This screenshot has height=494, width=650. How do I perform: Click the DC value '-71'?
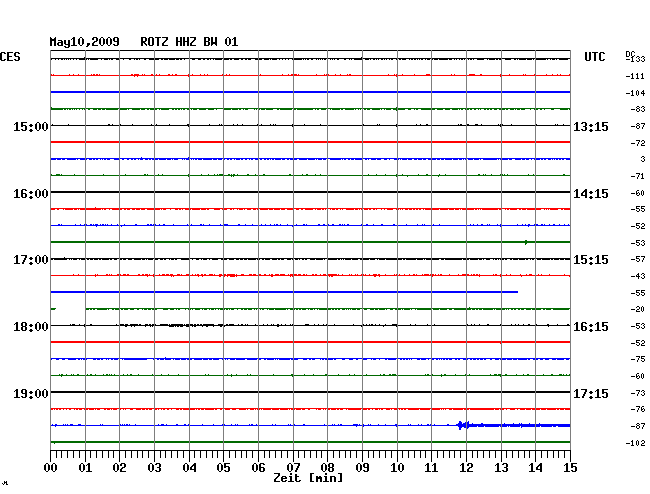point(638,177)
